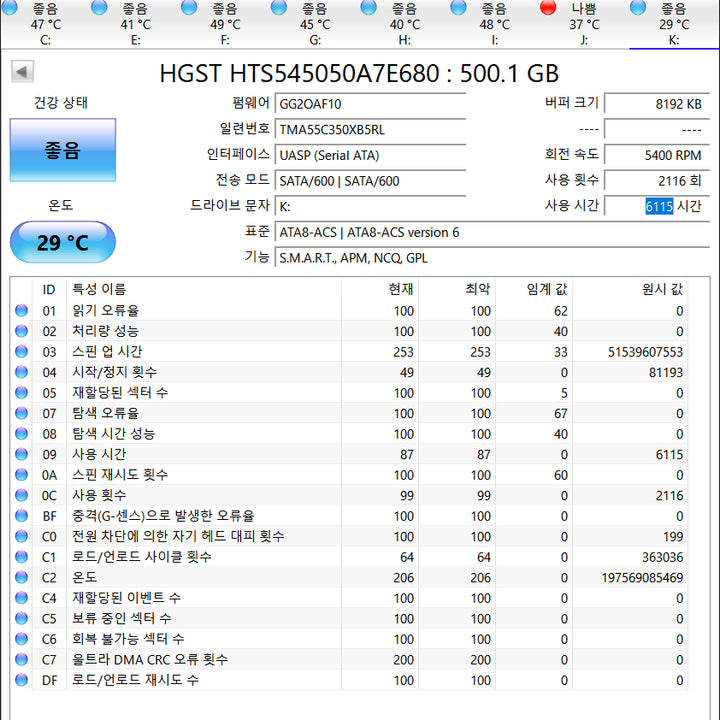Click the blue 좋음 health status button

pos(63,150)
